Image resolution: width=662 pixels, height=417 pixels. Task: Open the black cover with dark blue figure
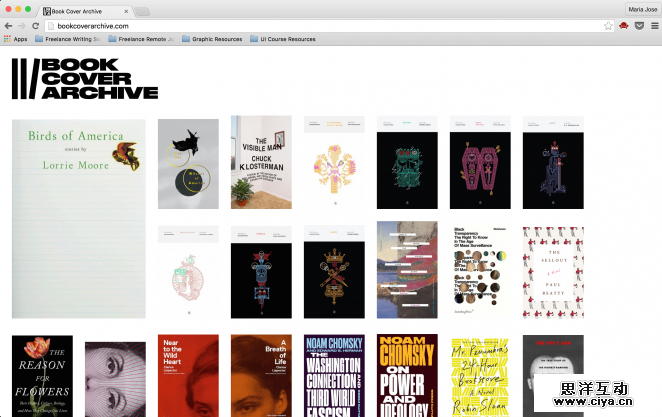click(553, 162)
